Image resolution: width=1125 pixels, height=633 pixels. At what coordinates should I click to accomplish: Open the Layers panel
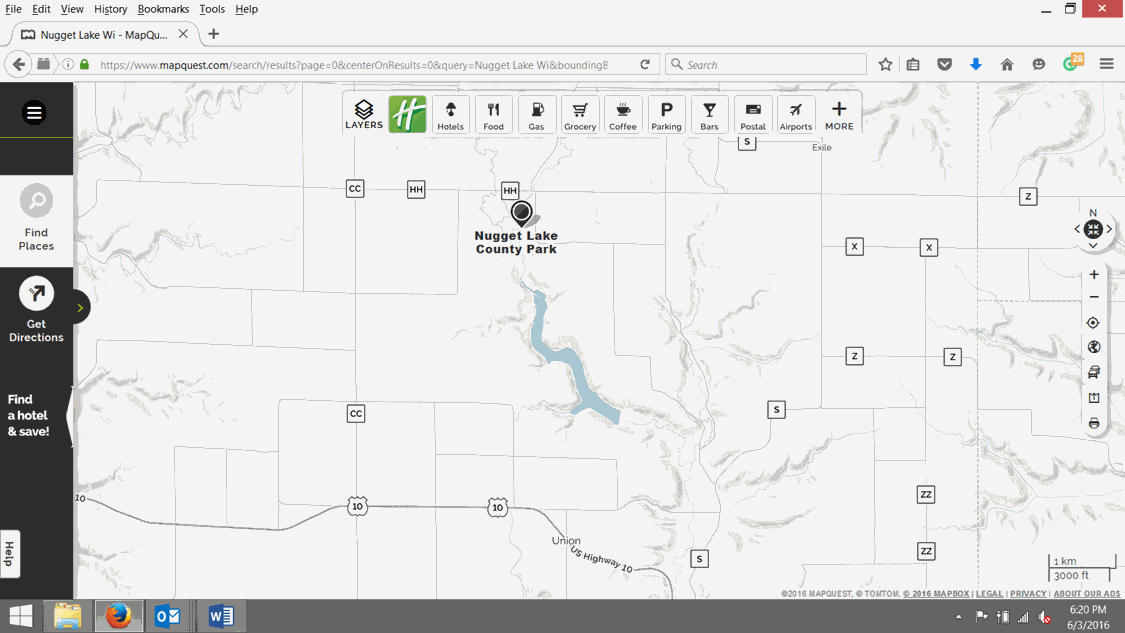364,114
